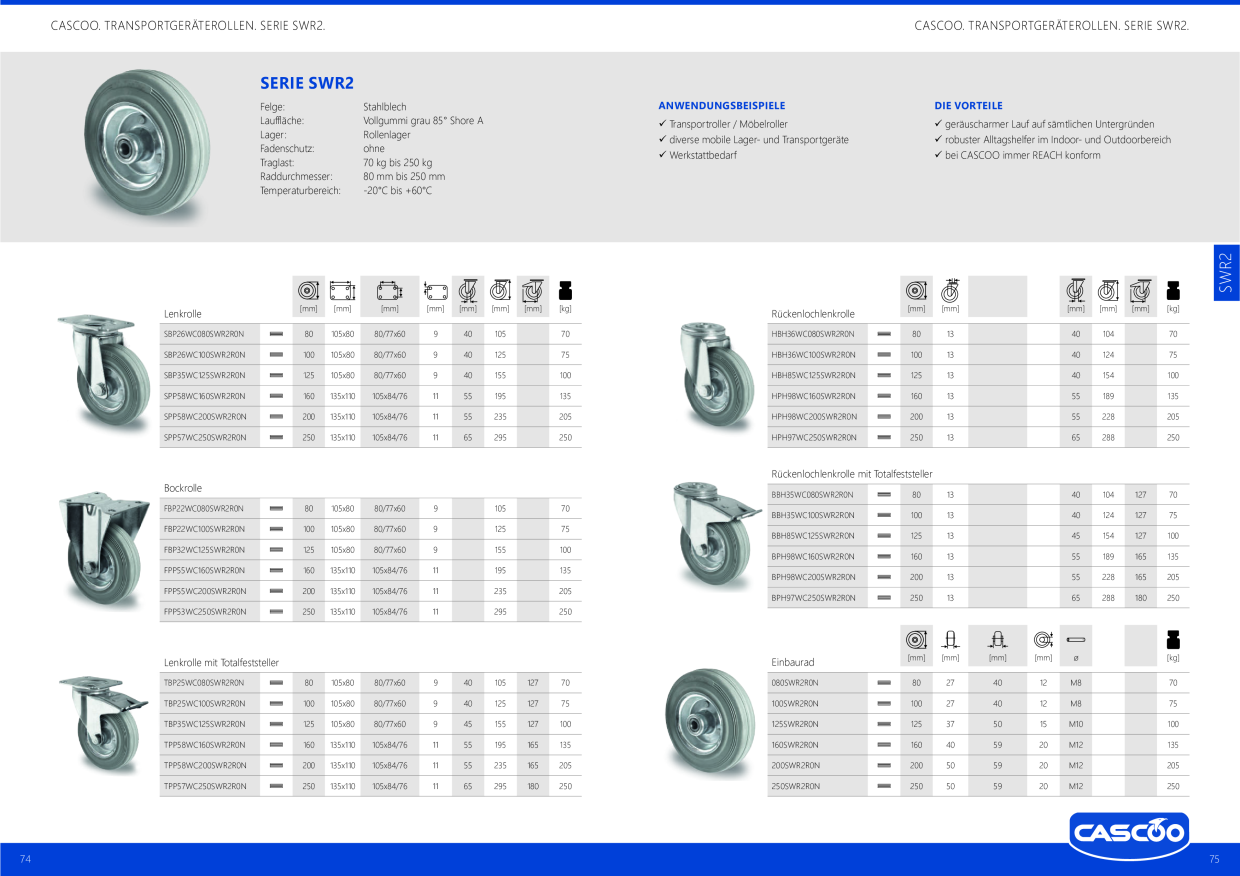Screen dimensions: 1240x876
Task: Click the wheel diameter icon above the Rückenlochlenkrolle table
Action: pyautogui.click(x=916, y=290)
